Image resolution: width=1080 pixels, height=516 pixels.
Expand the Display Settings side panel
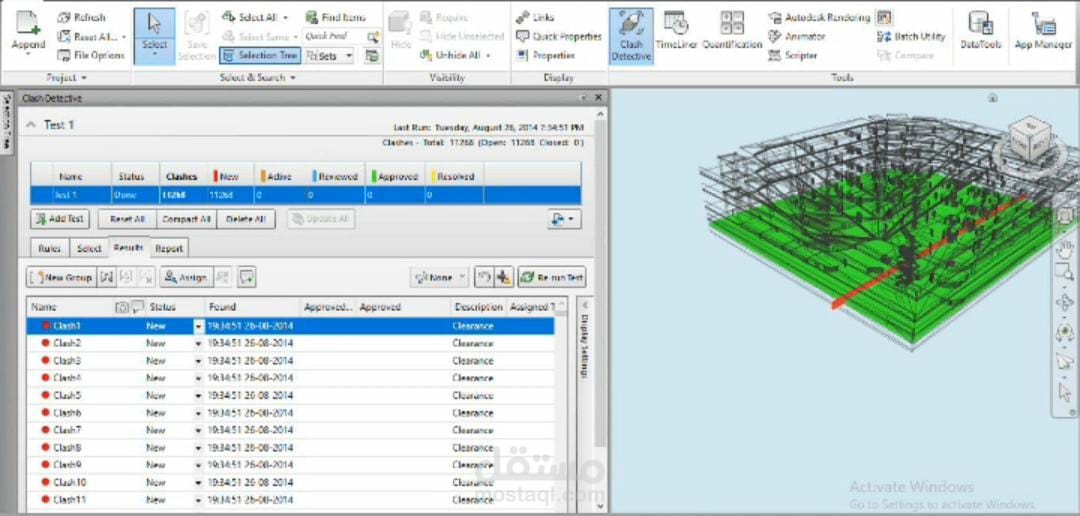(583, 305)
